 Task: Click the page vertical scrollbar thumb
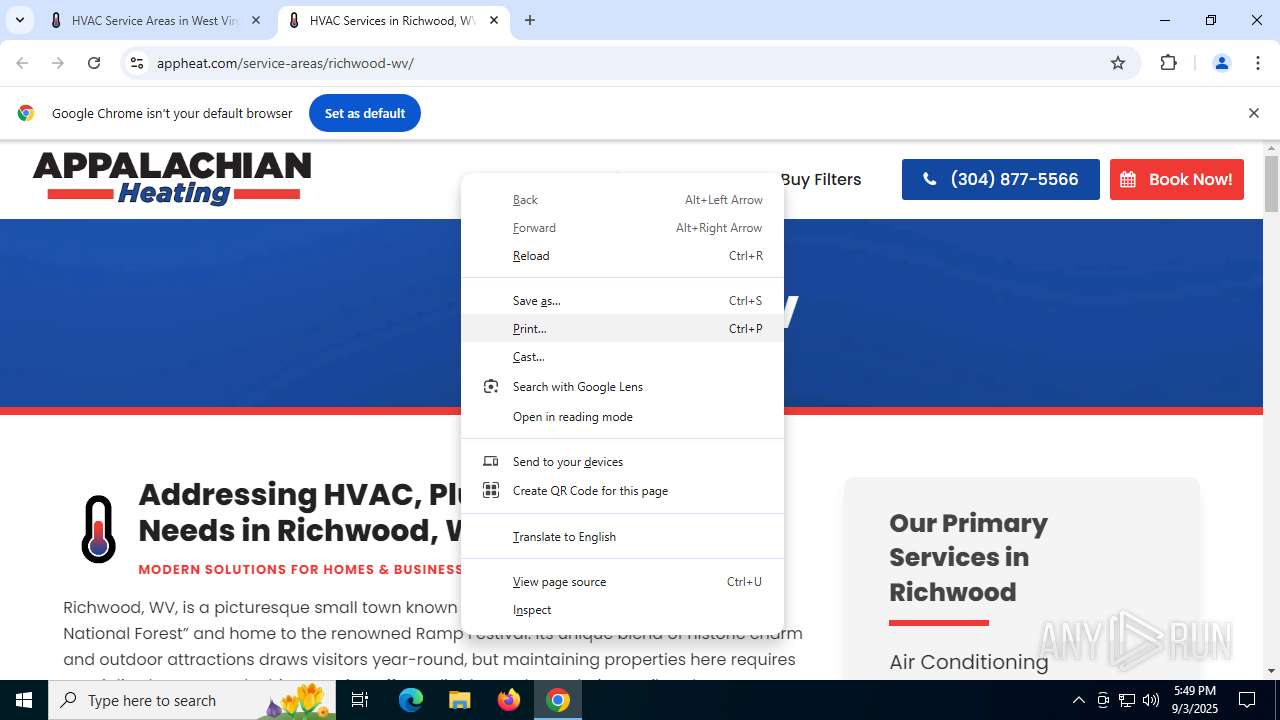pos(1271,184)
